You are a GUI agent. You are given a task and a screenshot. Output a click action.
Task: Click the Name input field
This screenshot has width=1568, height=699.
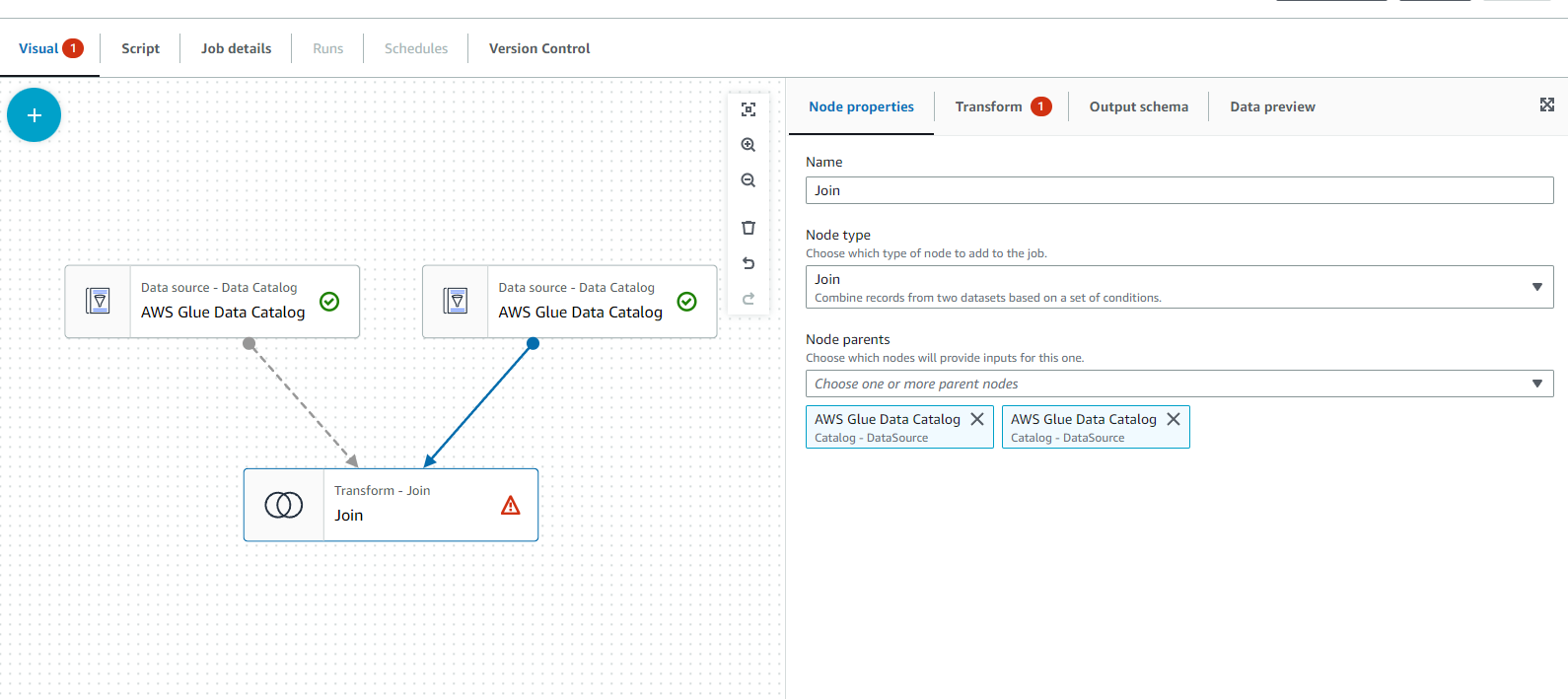[x=1179, y=190]
